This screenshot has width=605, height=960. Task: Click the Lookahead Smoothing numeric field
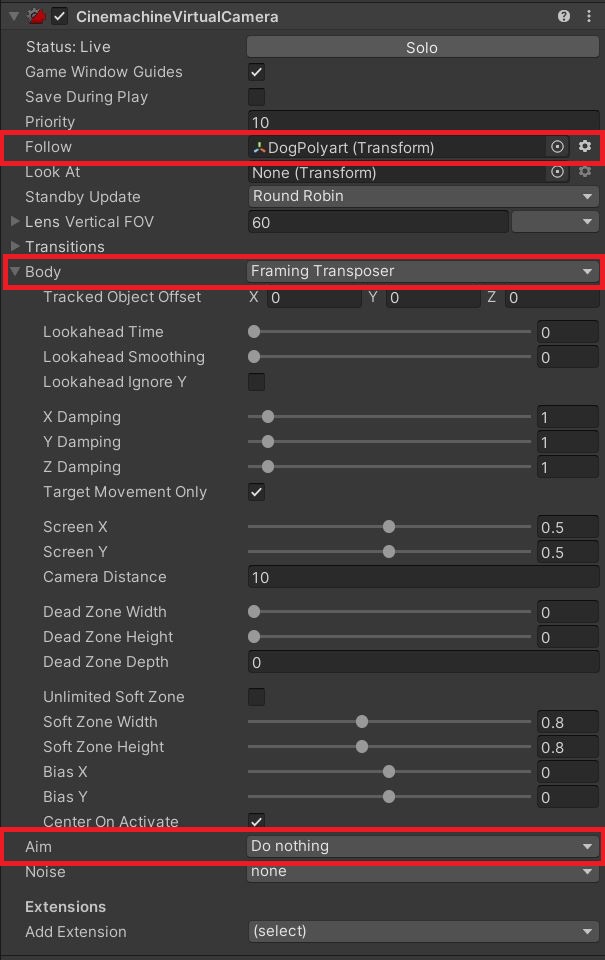coord(568,357)
